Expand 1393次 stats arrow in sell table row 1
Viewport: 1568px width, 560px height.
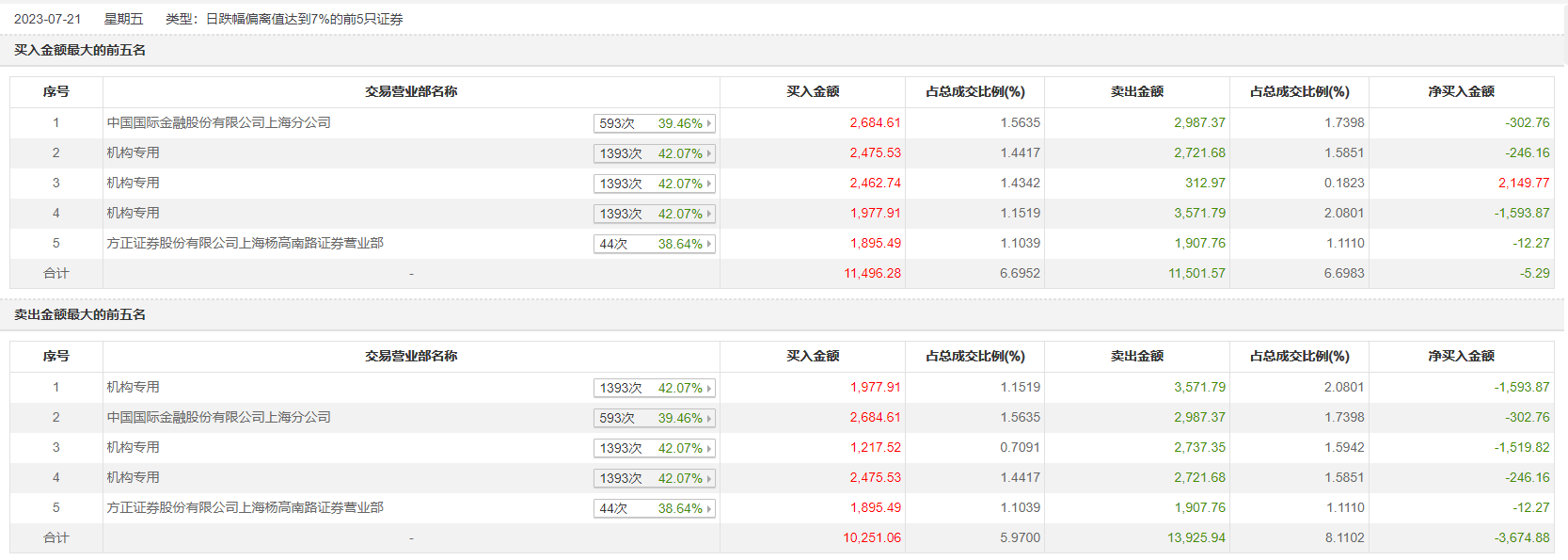point(709,388)
